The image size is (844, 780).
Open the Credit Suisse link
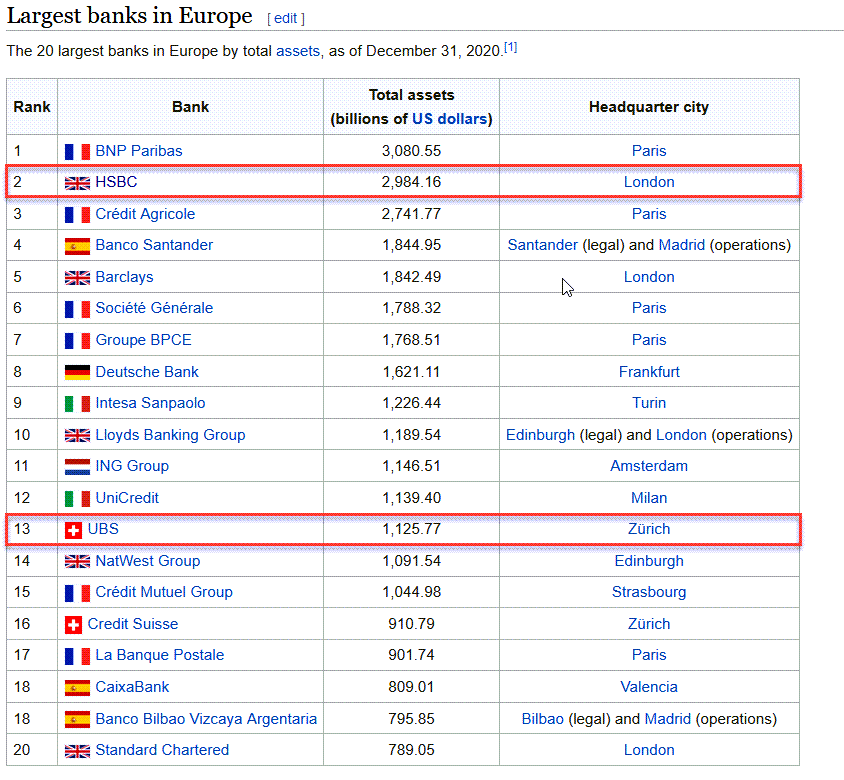[x=132, y=624]
